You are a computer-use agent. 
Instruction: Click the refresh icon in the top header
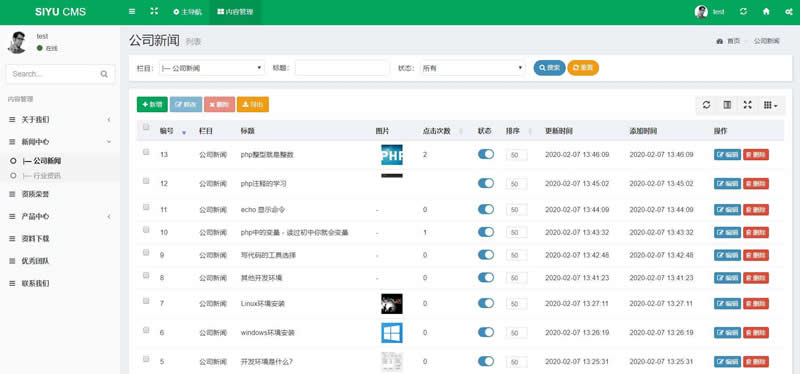pyautogui.click(x=743, y=12)
